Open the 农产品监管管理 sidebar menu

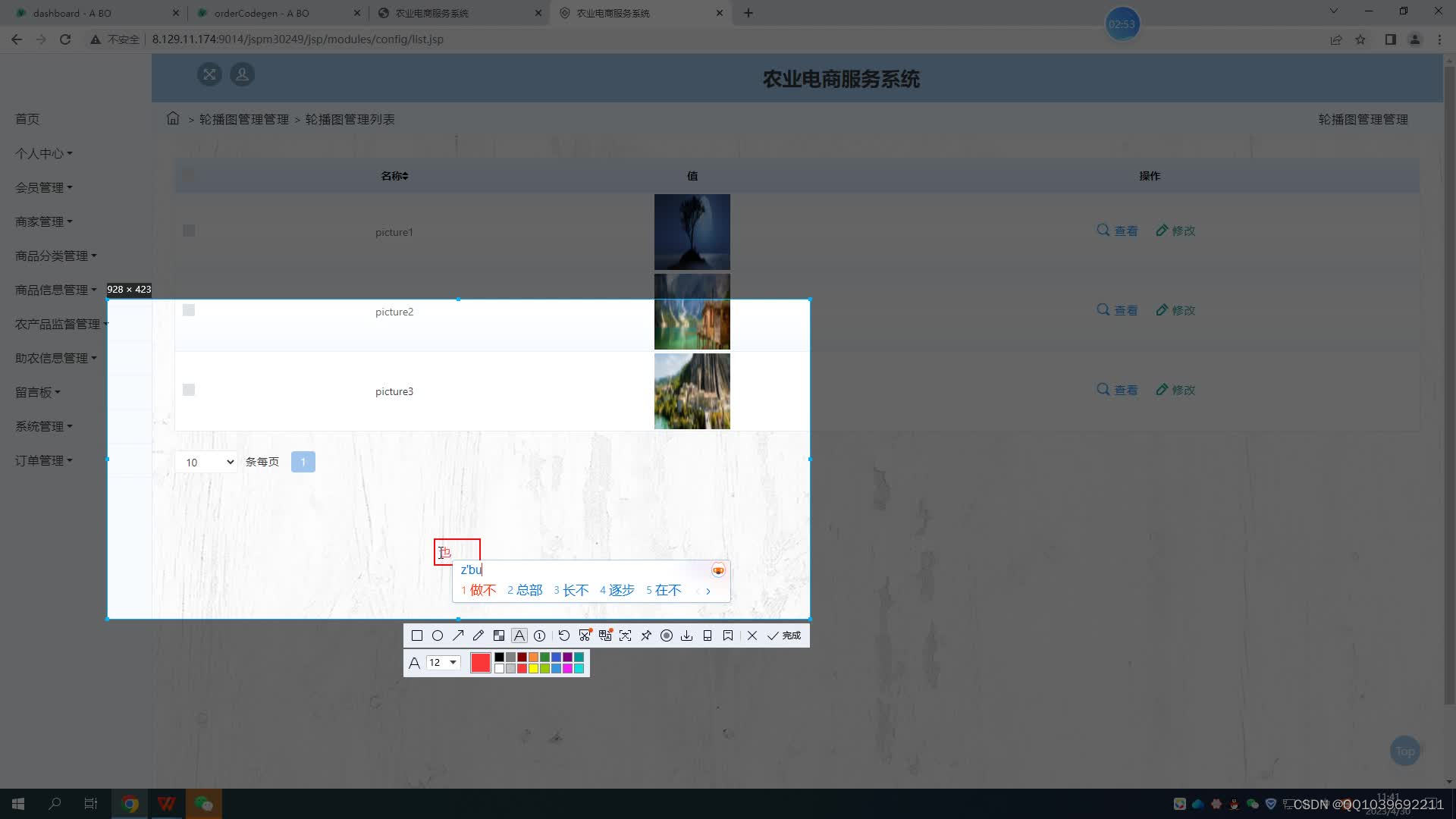[x=62, y=324]
